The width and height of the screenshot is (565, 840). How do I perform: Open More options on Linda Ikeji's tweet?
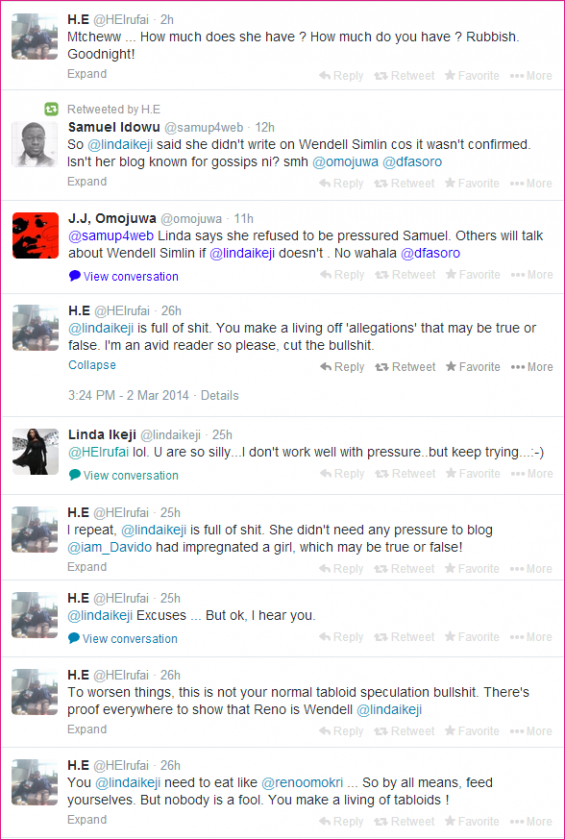[x=531, y=474]
